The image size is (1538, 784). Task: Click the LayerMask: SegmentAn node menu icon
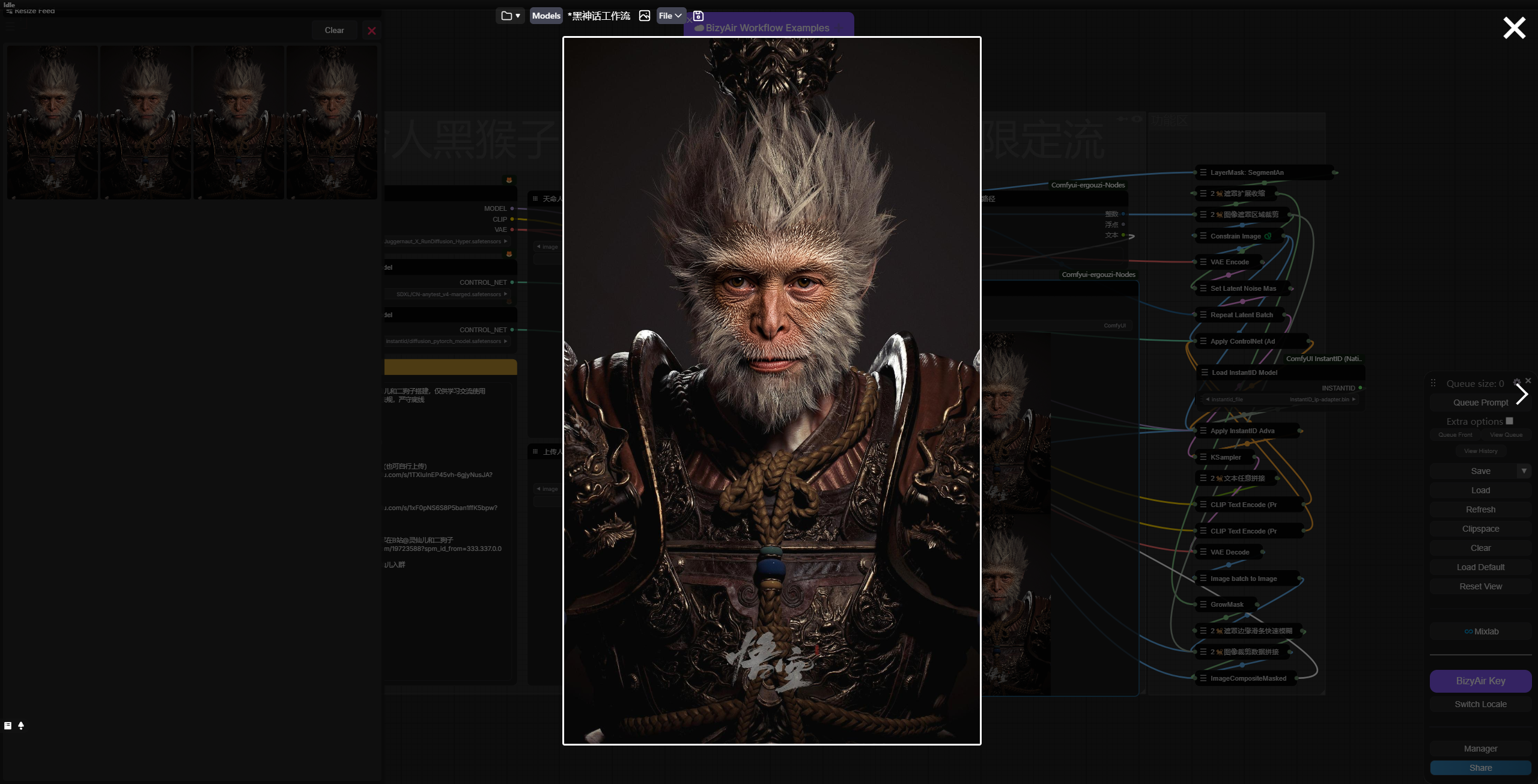point(1203,172)
